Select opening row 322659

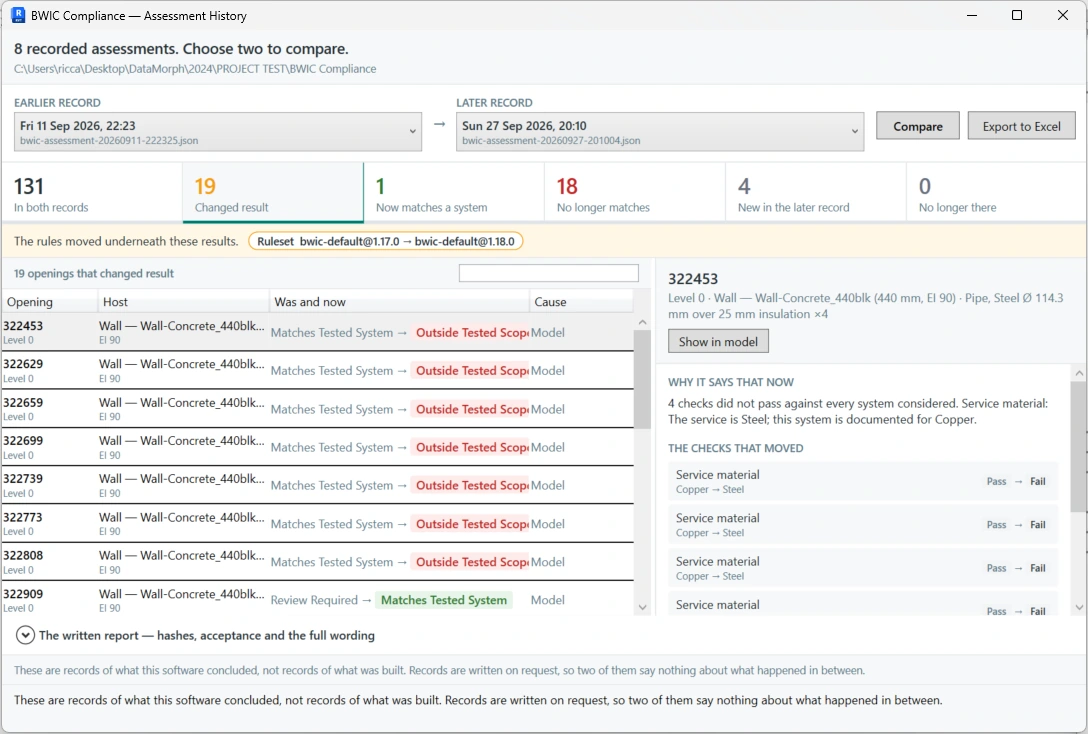tap(318, 409)
